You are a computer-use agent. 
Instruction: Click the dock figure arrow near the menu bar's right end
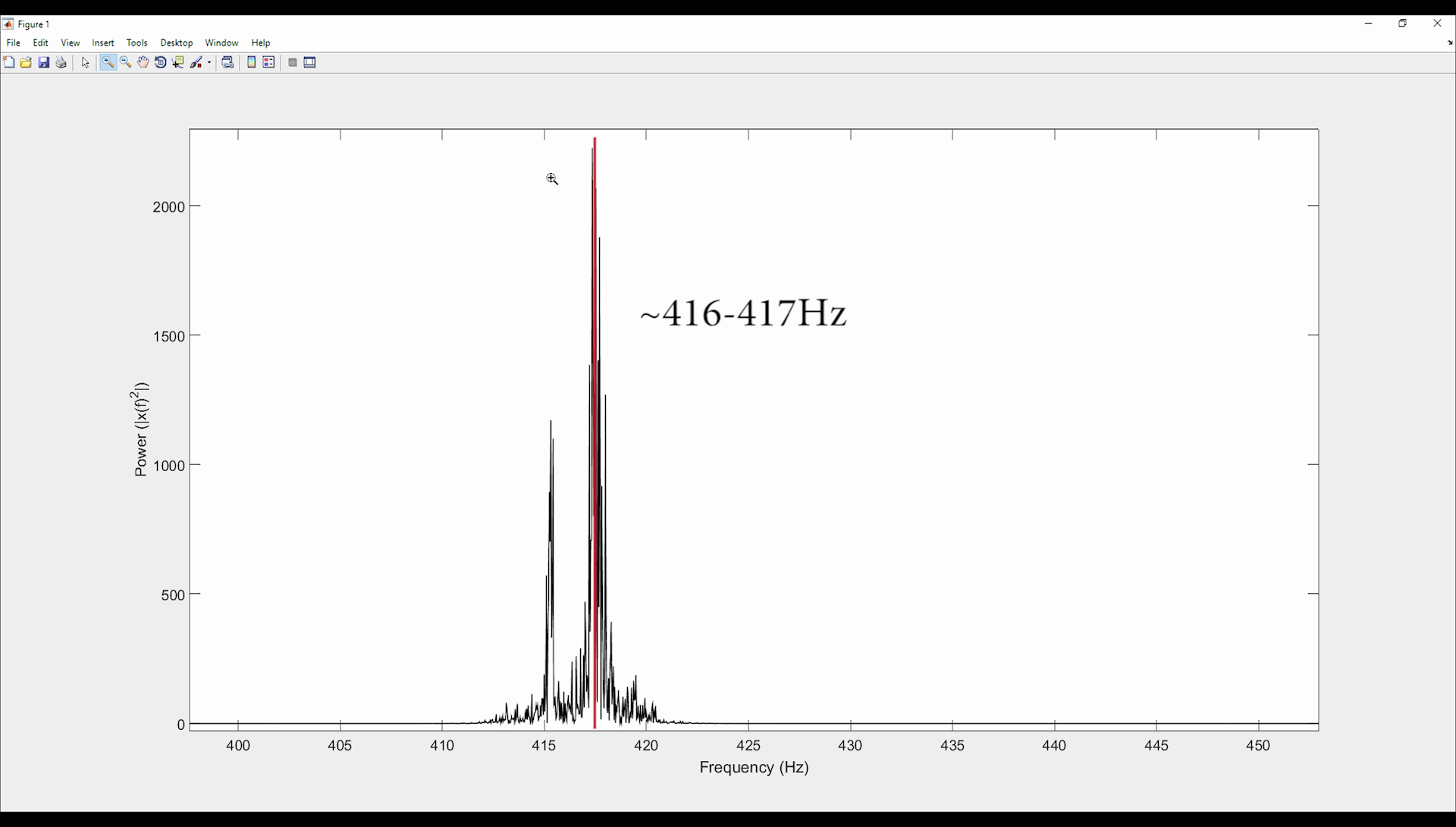(1450, 43)
